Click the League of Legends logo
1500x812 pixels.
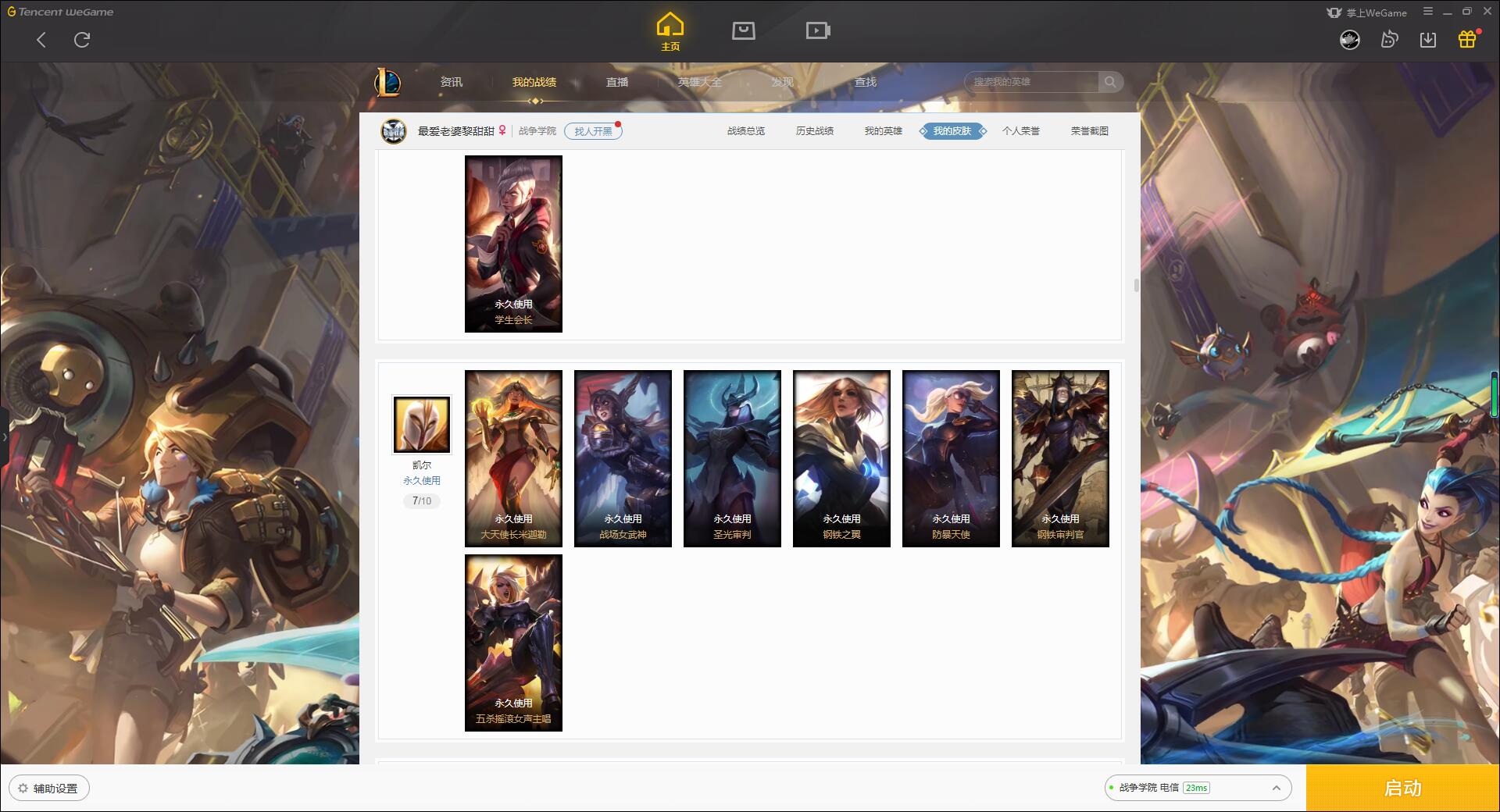click(x=388, y=82)
